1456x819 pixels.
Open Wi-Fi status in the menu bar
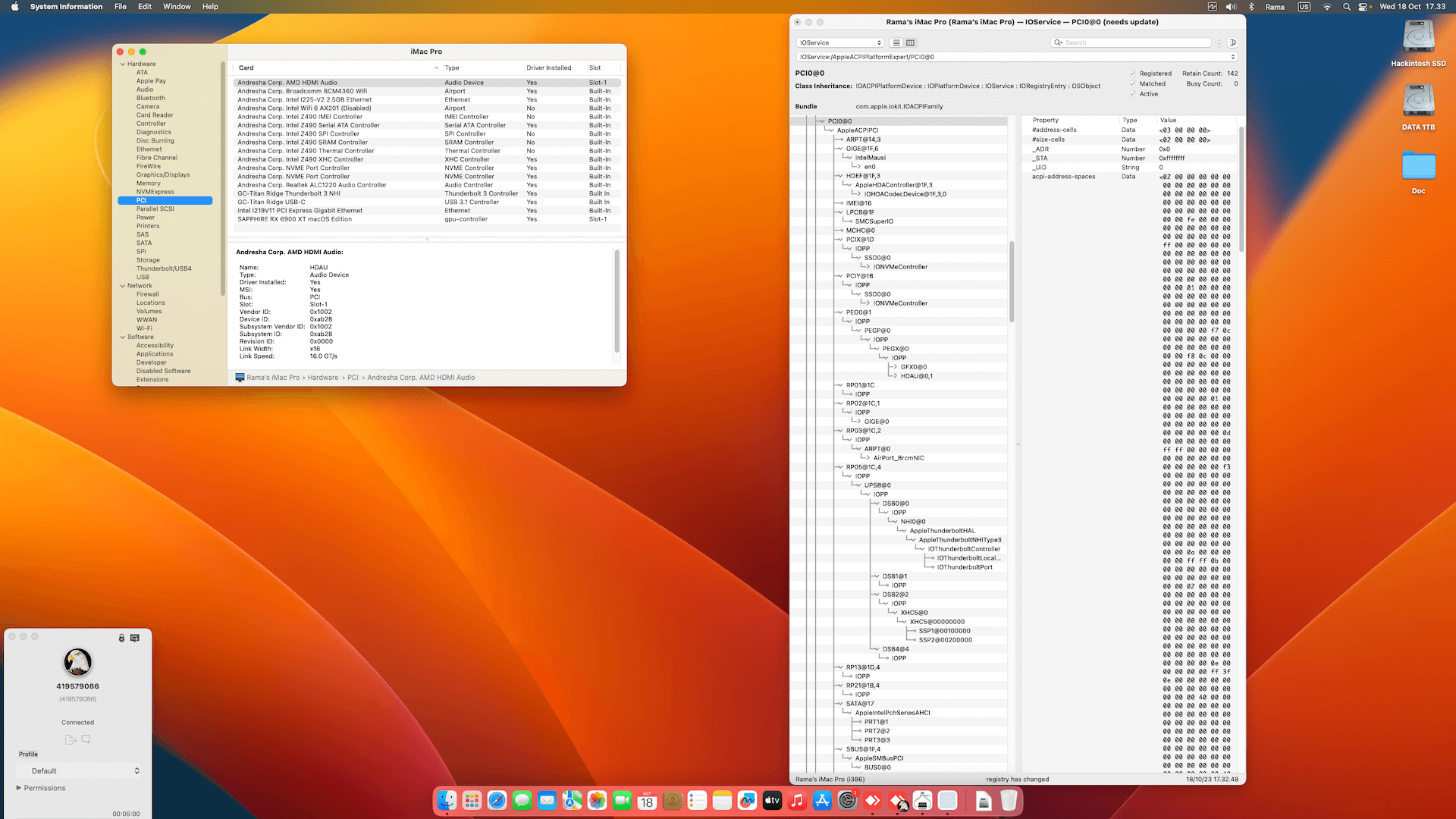coord(1327,7)
